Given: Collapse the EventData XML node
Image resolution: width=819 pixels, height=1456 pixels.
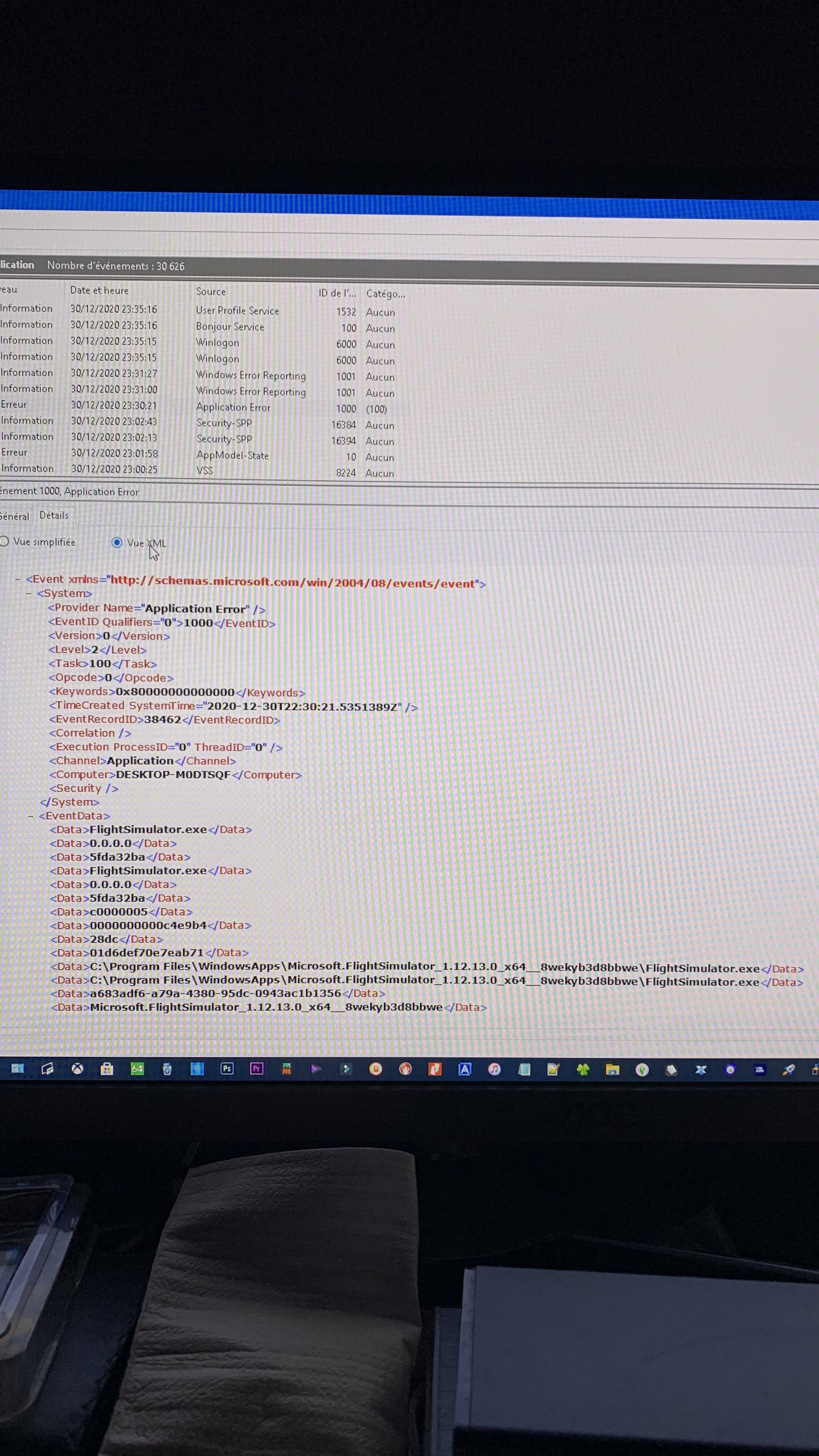Looking at the screenshot, I should [31, 816].
